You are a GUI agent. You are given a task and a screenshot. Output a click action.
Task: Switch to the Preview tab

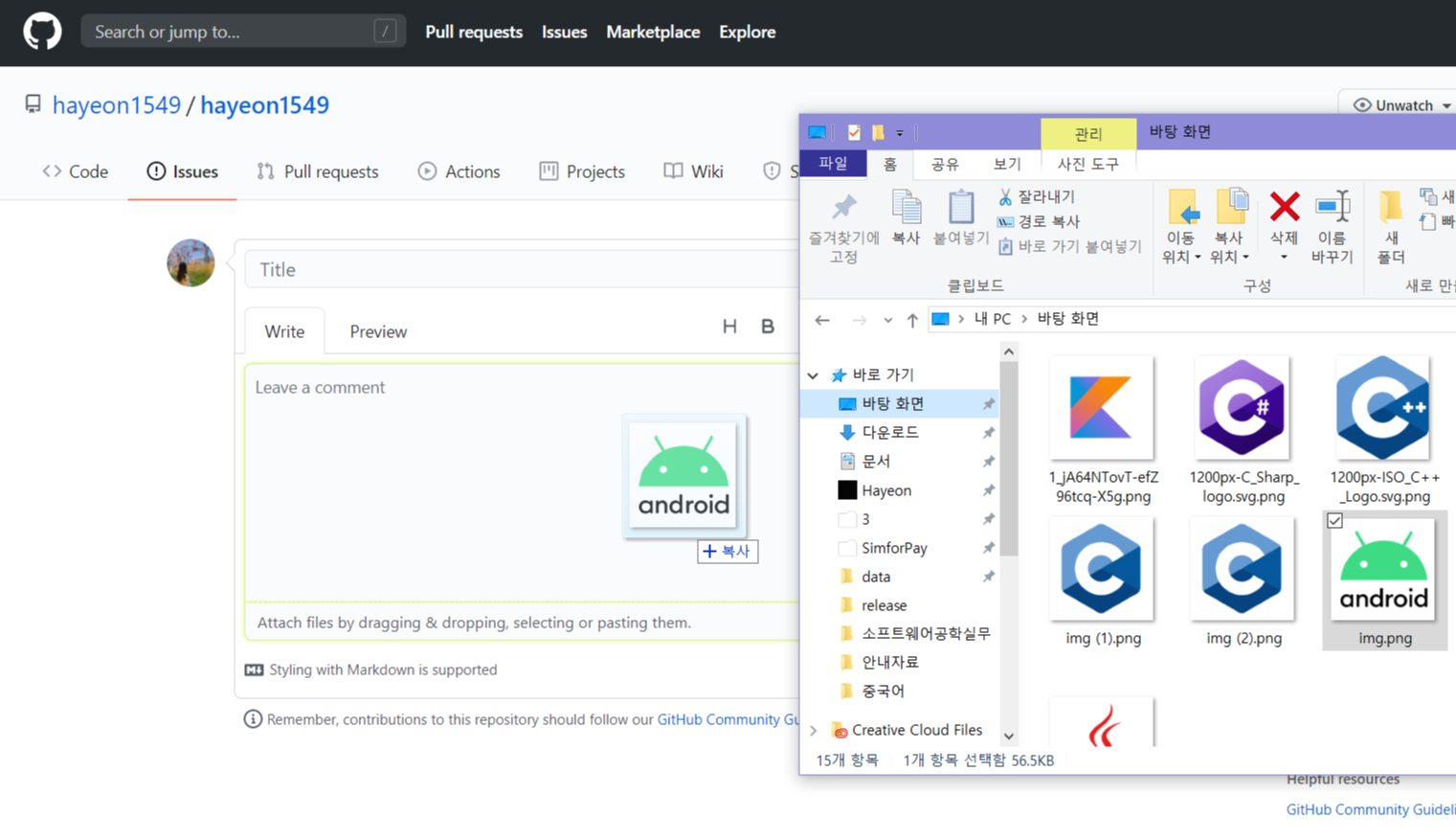pyautogui.click(x=378, y=331)
